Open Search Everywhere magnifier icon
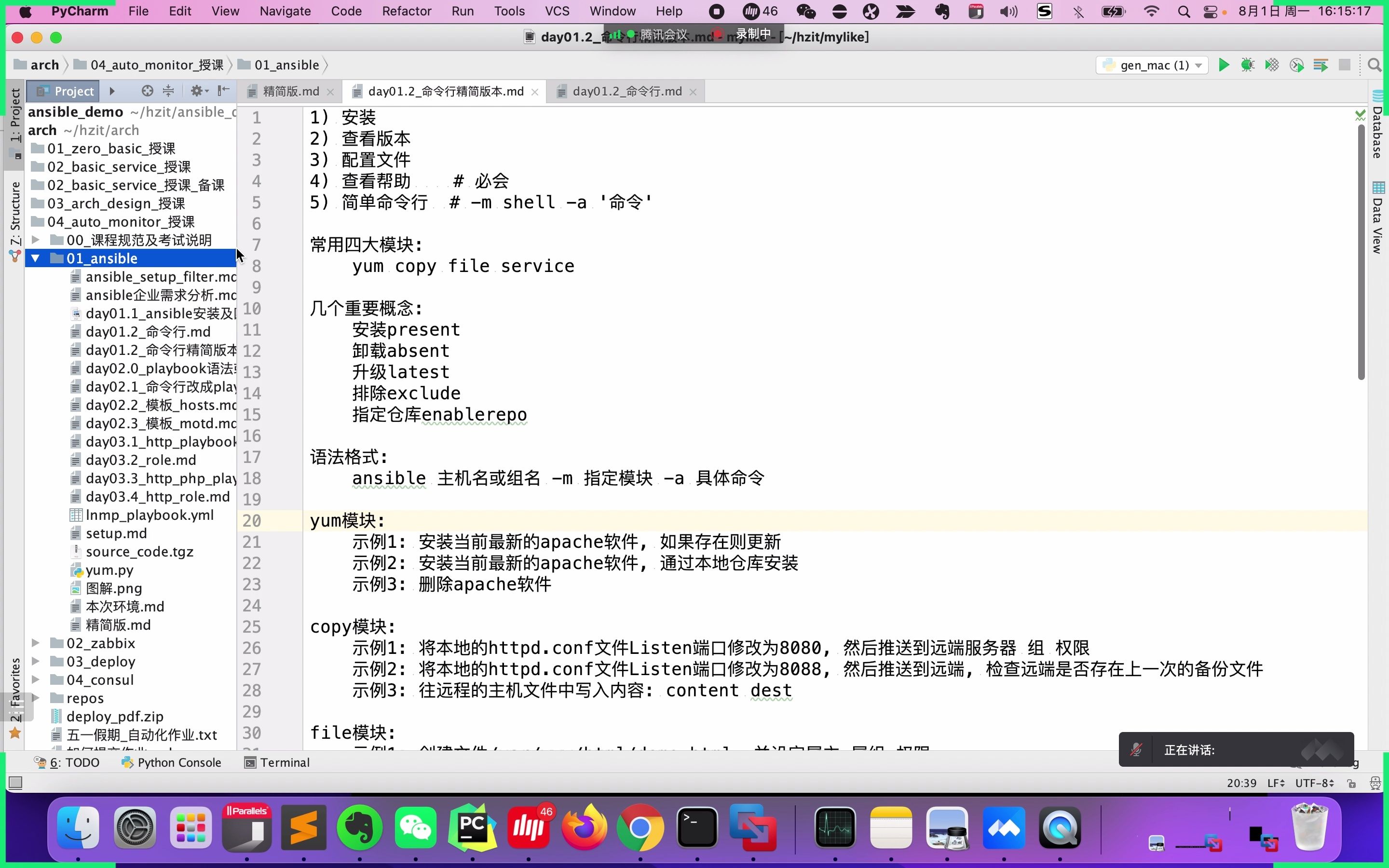1389x868 pixels. coord(1375,65)
